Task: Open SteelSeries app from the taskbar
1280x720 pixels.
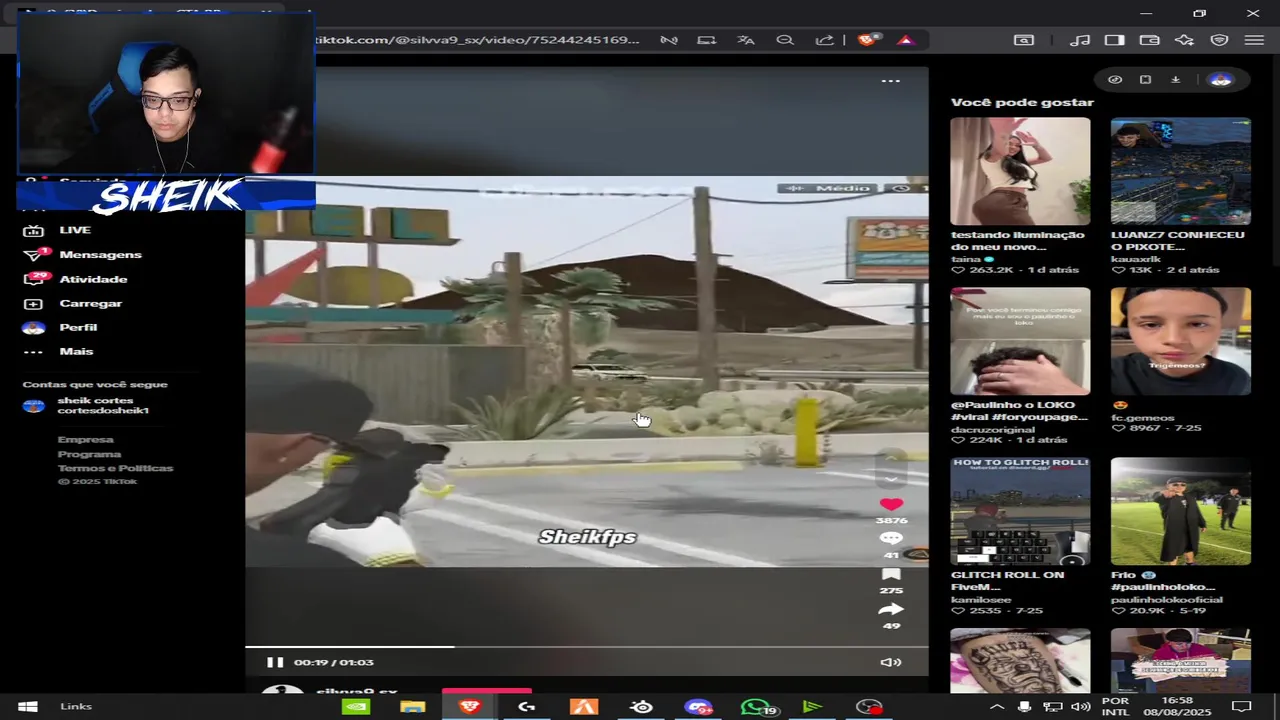Action: point(642,707)
